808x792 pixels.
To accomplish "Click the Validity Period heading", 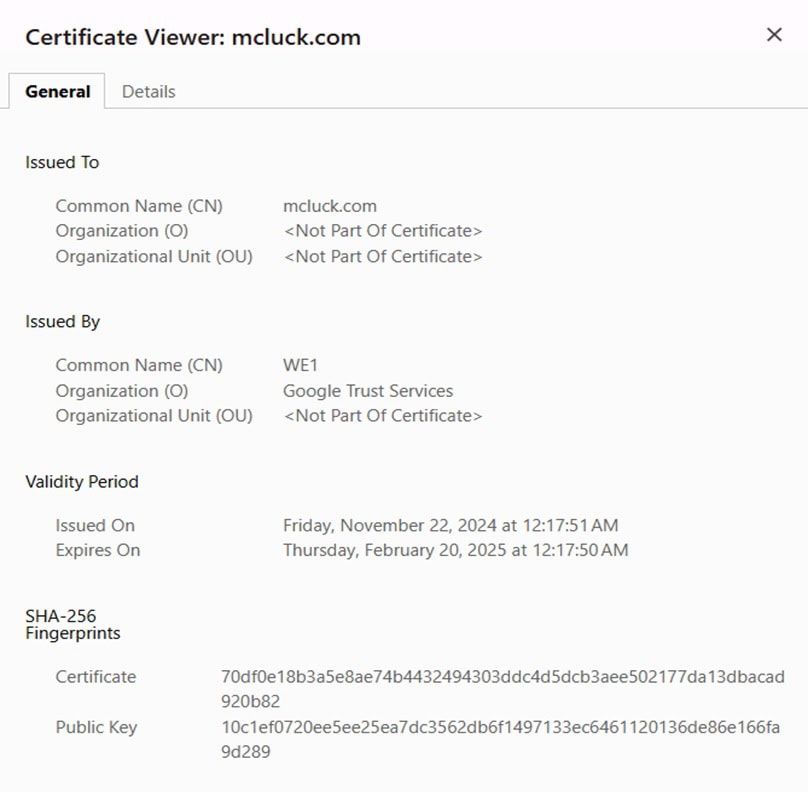I will click(82, 481).
